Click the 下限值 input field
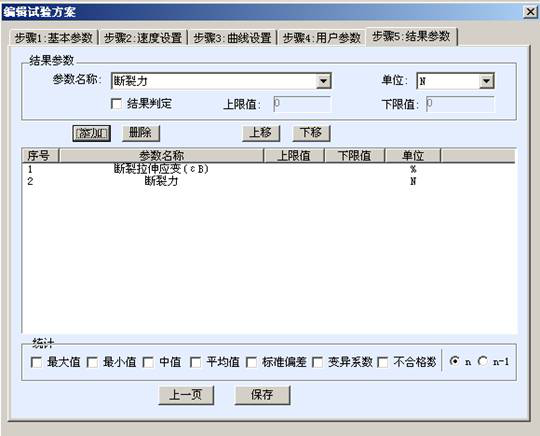 point(460,104)
